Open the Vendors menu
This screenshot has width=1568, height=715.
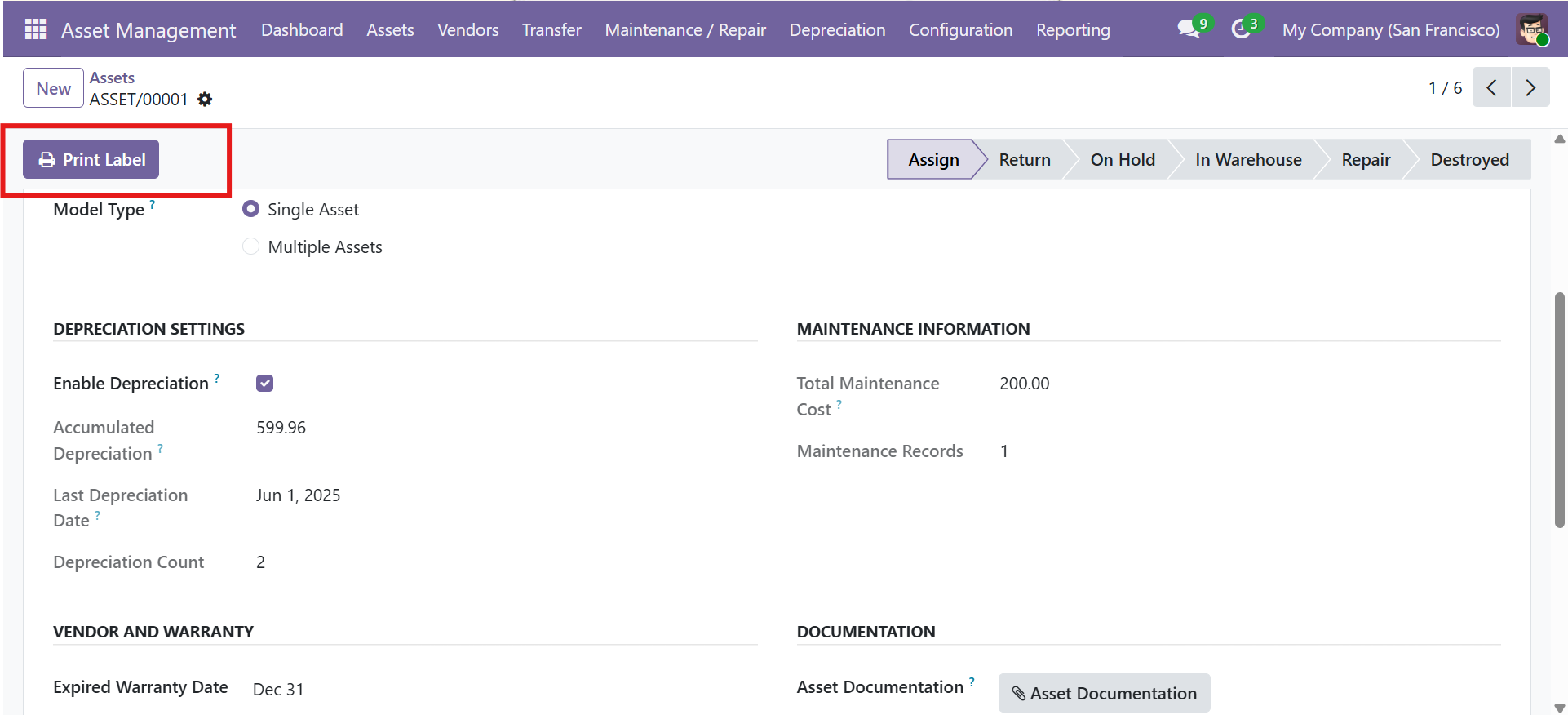coord(468,29)
